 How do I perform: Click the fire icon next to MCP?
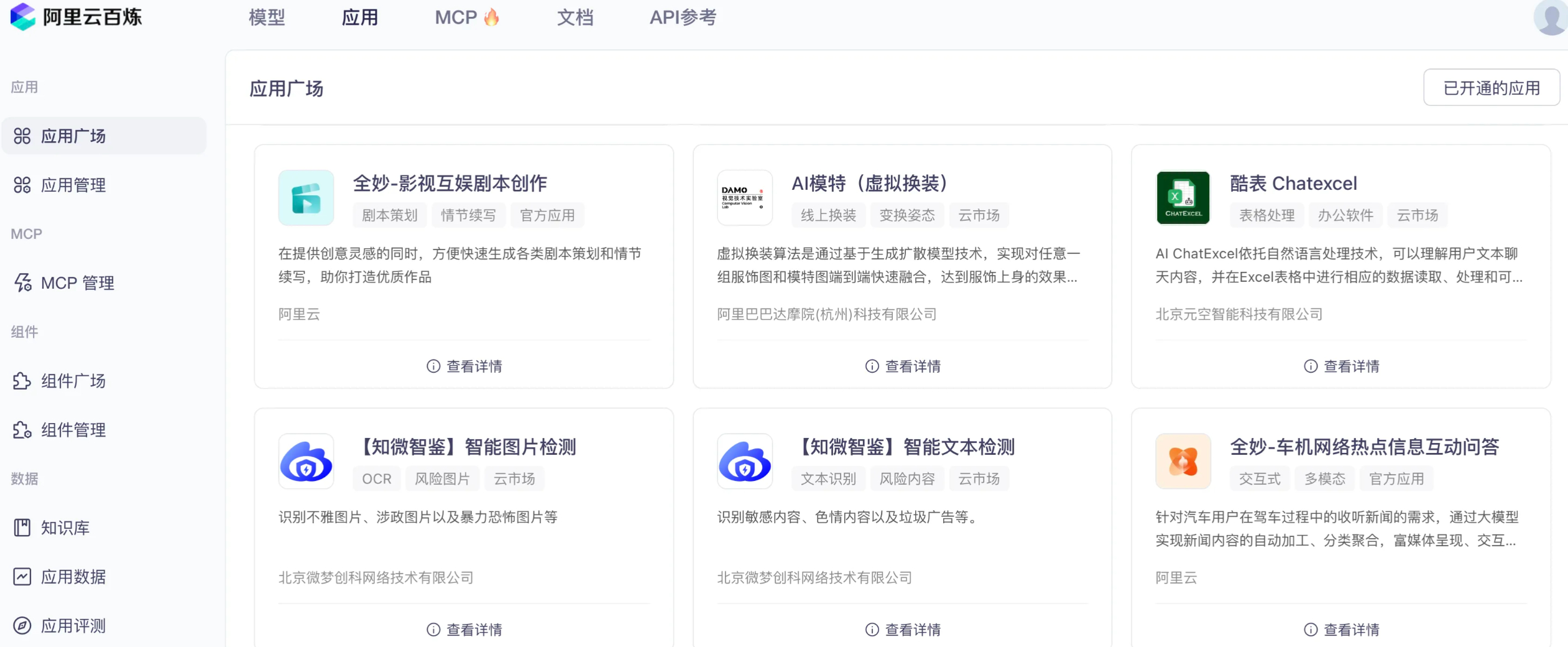point(492,17)
